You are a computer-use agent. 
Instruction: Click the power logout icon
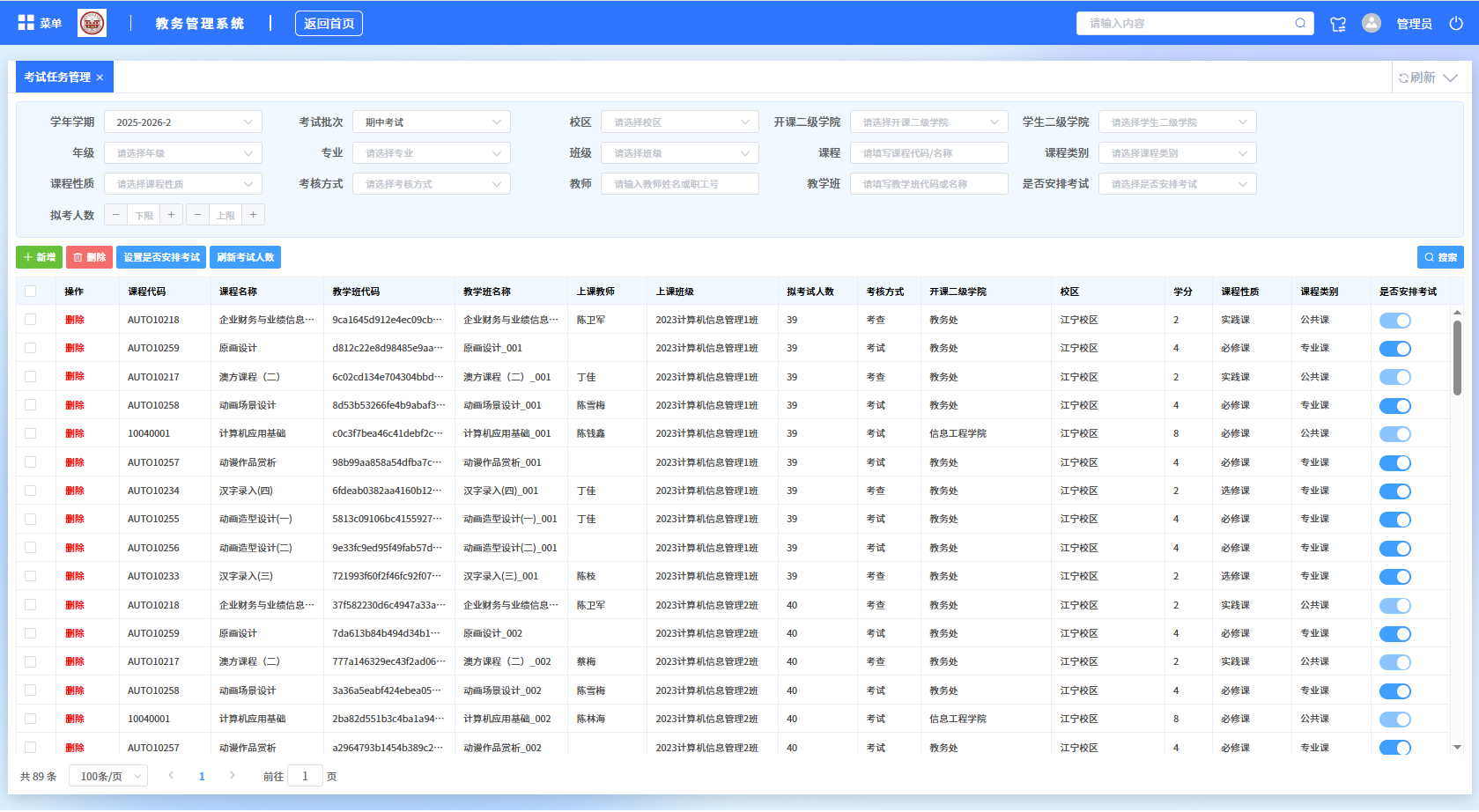point(1456,24)
